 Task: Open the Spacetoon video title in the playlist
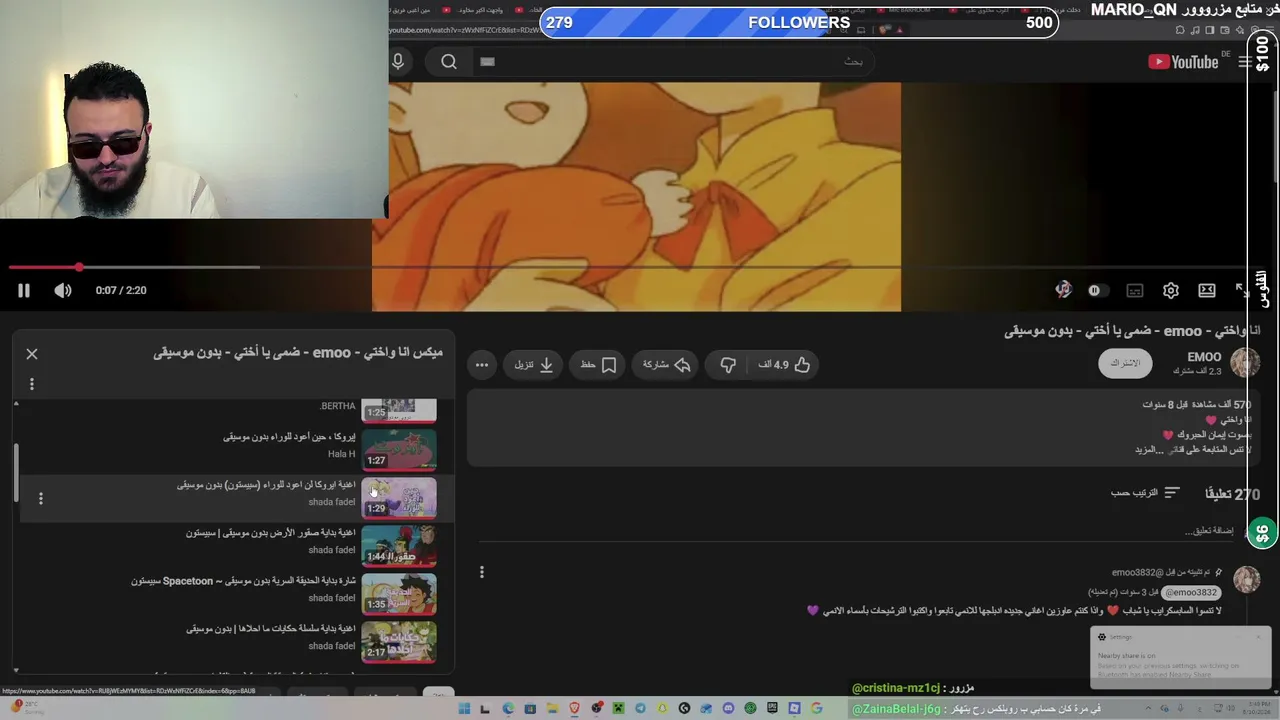pos(243,581)
